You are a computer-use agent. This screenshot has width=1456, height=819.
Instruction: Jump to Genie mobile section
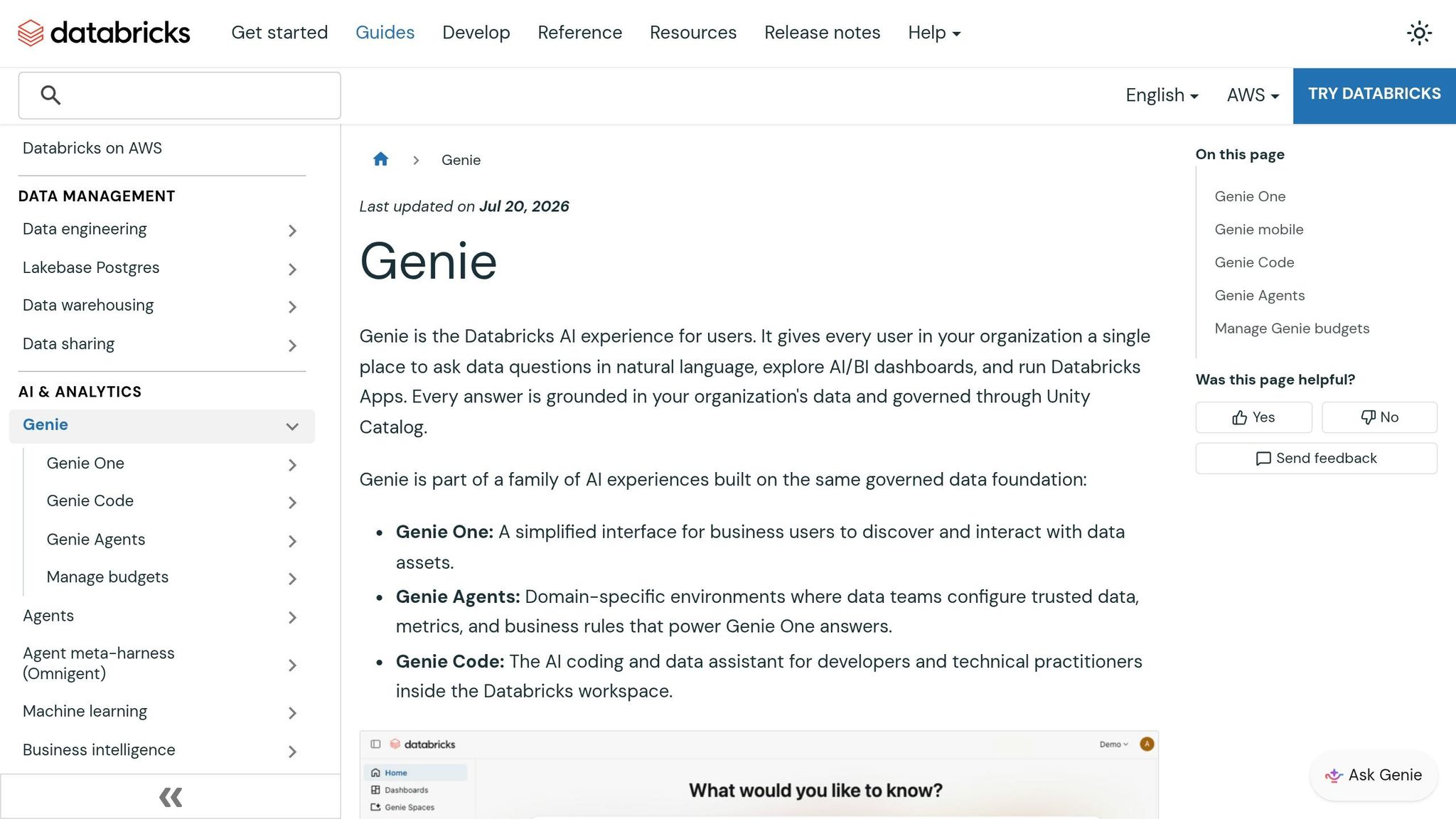(x=1259, y=230)
